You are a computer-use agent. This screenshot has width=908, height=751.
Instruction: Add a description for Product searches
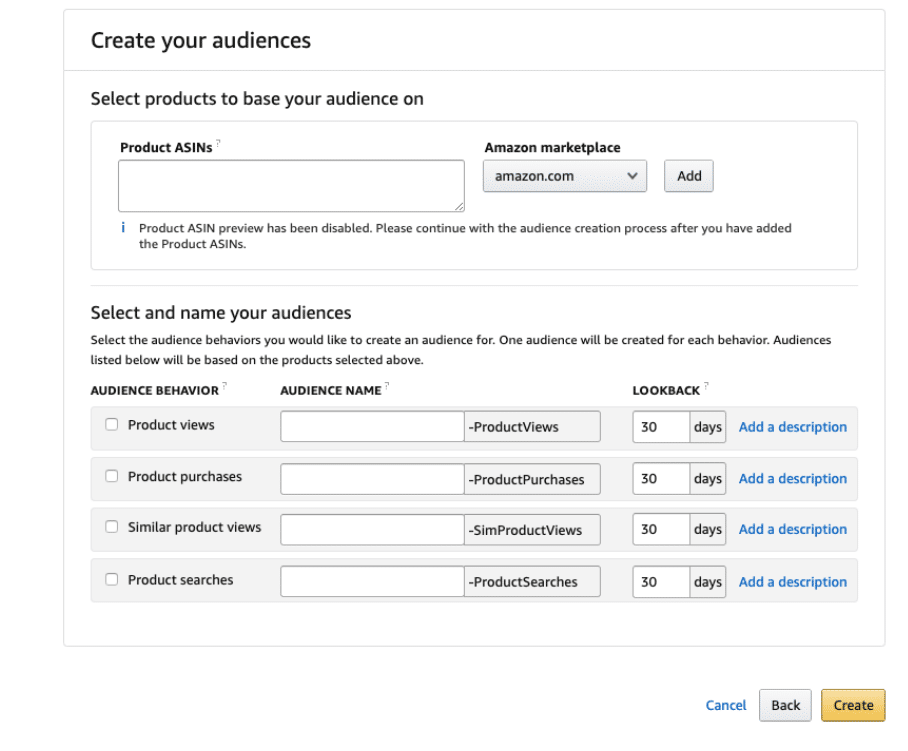(792, 582)
